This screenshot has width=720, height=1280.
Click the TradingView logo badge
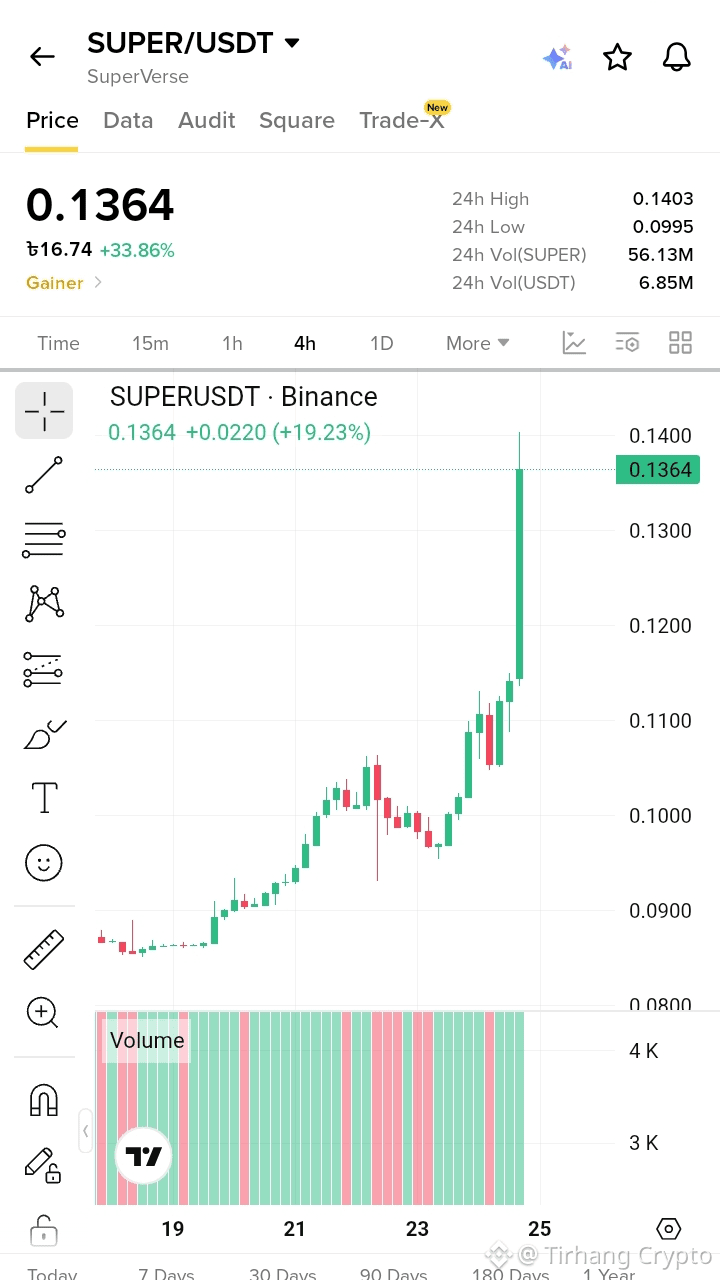(144, 1157)
